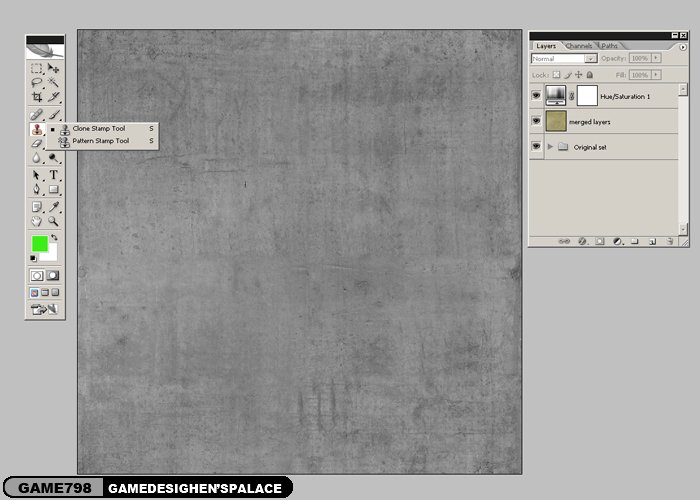Click the white layer mask thumbnail
This screenshot has width=700, height=500.
(x=587, y=96)
